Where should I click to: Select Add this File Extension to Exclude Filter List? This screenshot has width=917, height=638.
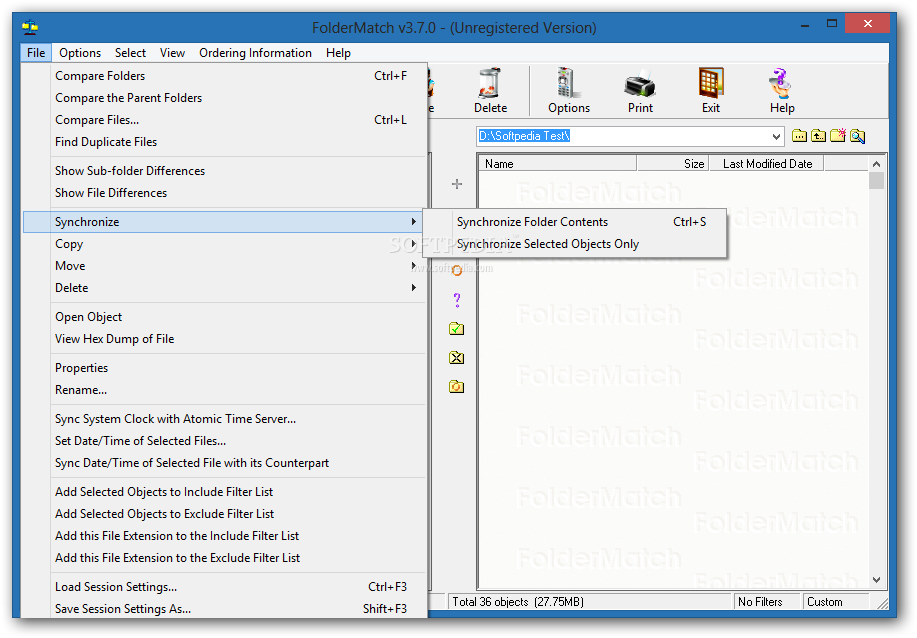225,558
